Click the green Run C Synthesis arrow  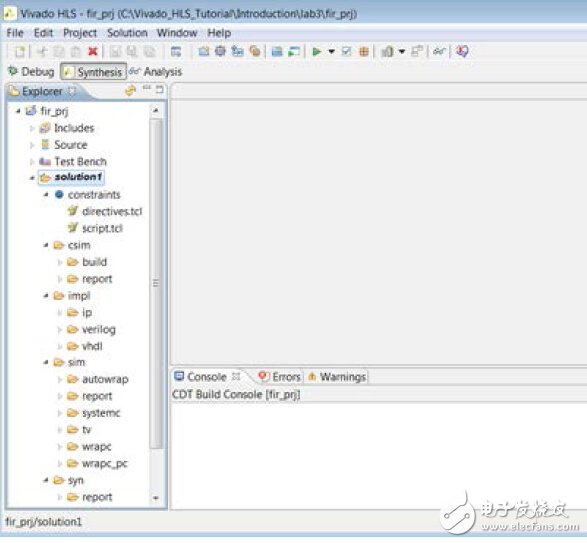pyautogui.click(x=317, y=51)
